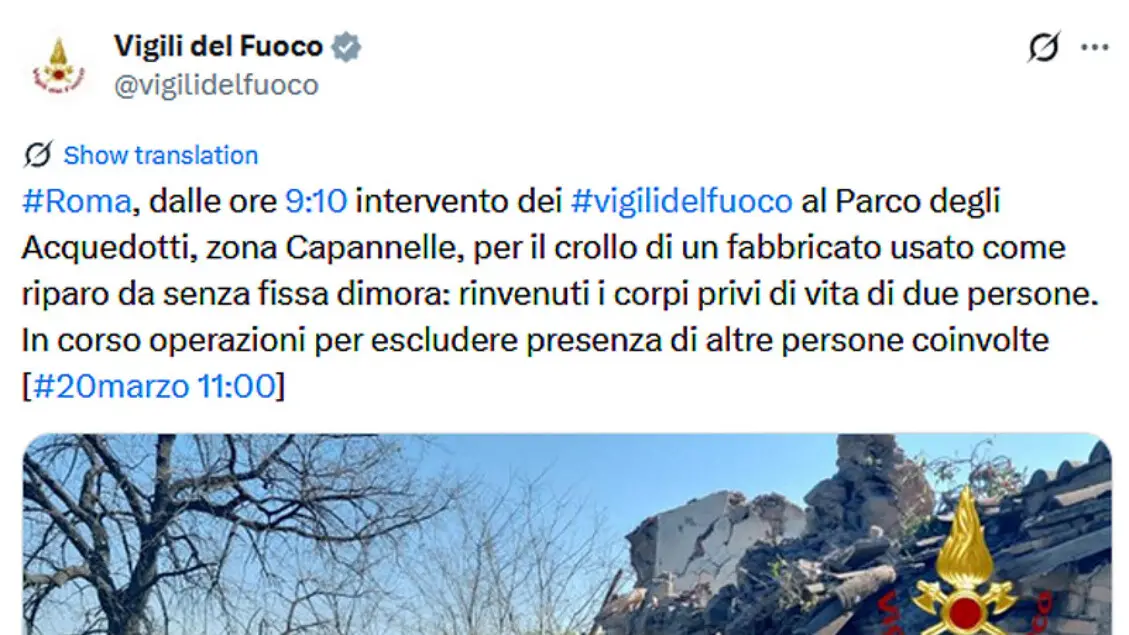Click the blue verified badge
Image resolution: width=1129 pixels, height=635 pixels.
(346, 47)
